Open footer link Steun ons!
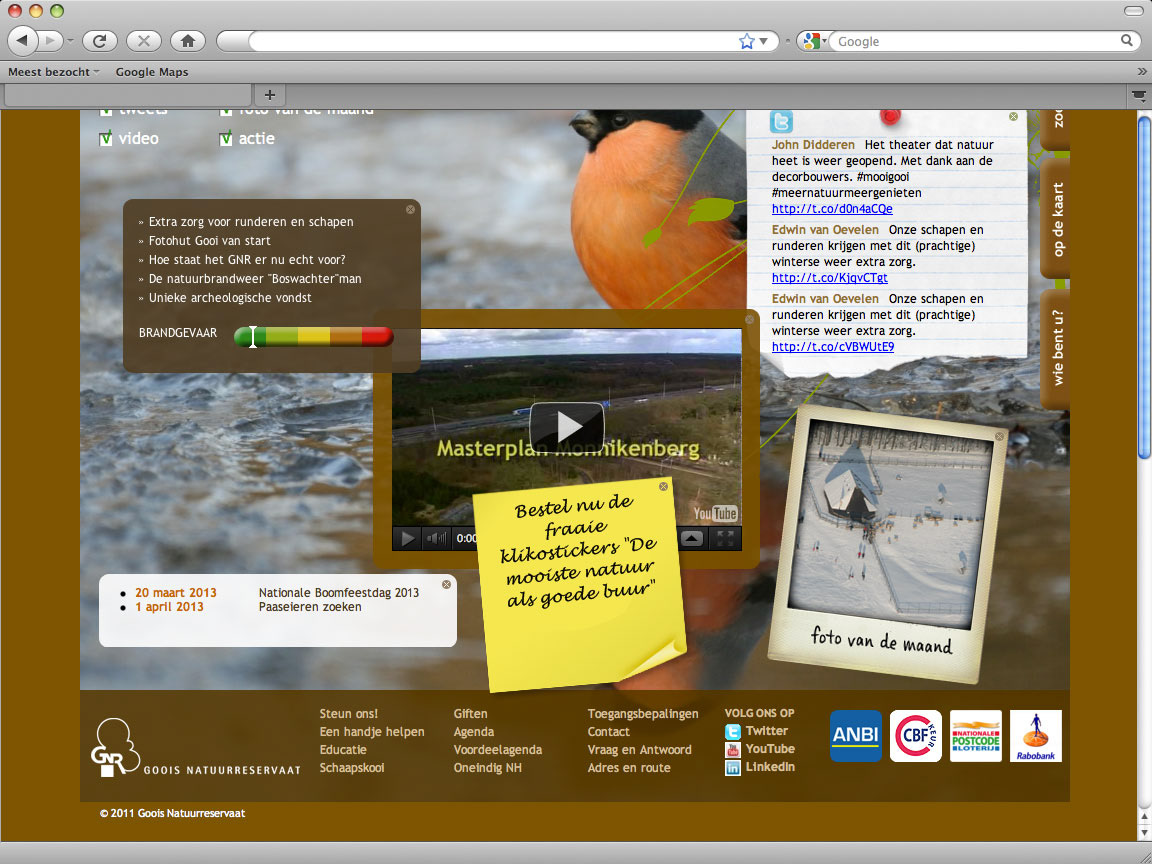Image resolution: width=1152 pixels, height=864 pixels. click(349, 713)
